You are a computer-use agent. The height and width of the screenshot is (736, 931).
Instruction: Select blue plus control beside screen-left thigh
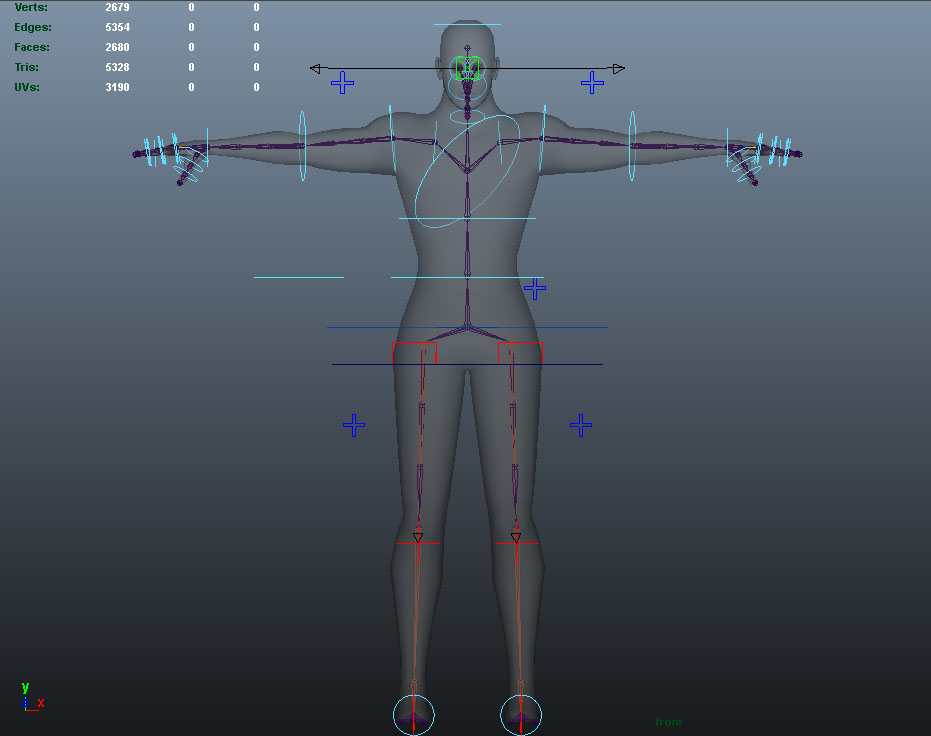tap(354, 425)
